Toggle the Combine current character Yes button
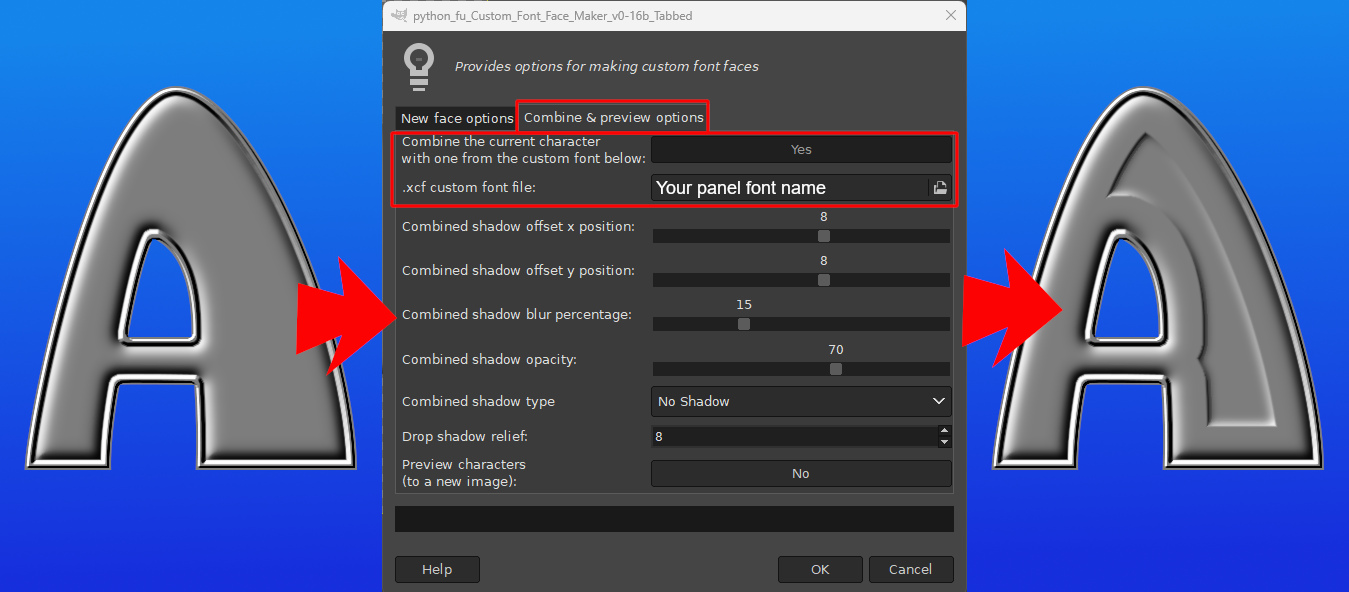Image resolution: width=1349 pixels, height=592 pixels. click(801, 149)
